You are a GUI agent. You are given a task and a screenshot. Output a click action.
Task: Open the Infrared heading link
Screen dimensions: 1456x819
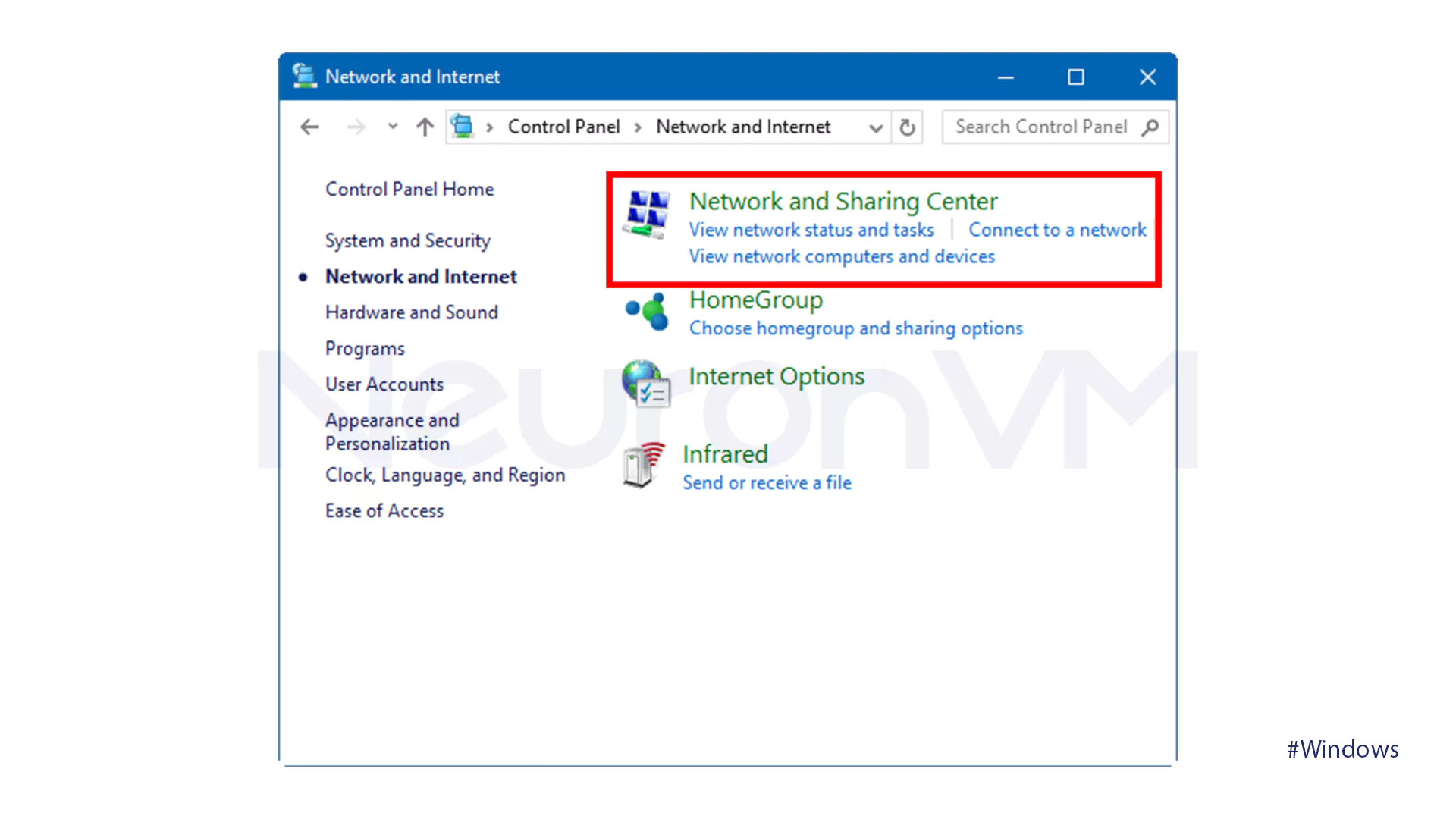[x=725, y=454]
